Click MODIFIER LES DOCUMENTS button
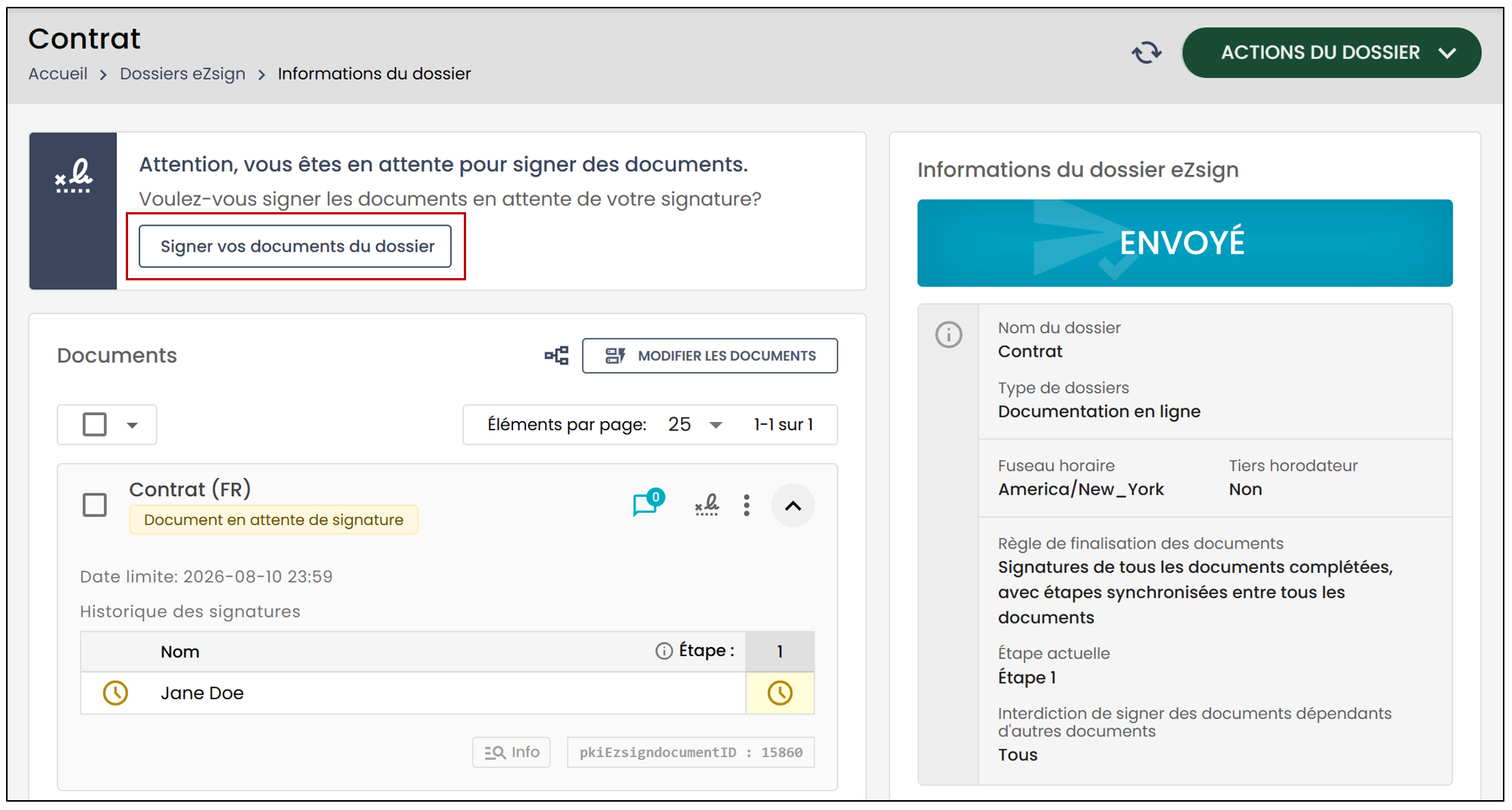1512x810 pixels. (x=710, y=355)
